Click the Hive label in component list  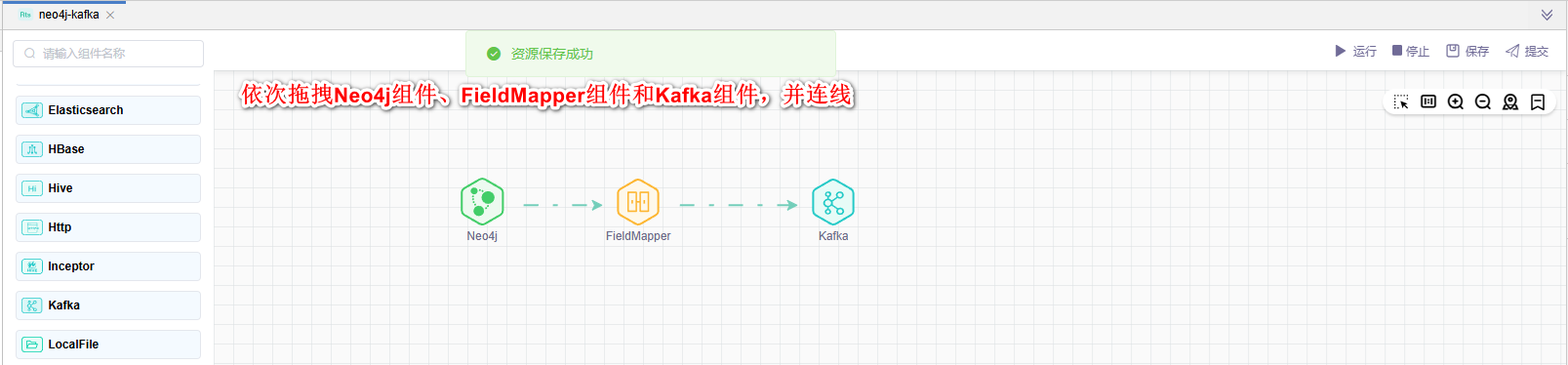[x=60, y=188]
